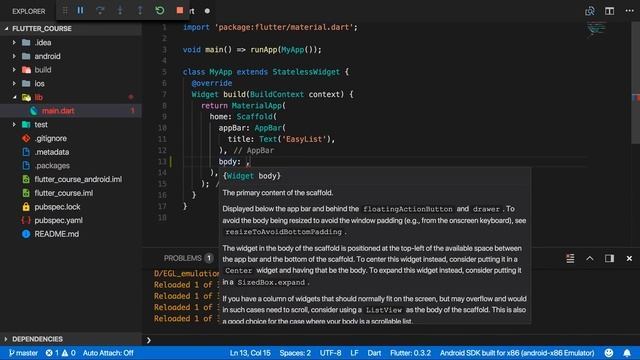Split the editor with the layout icon

(x=609, y=11)
